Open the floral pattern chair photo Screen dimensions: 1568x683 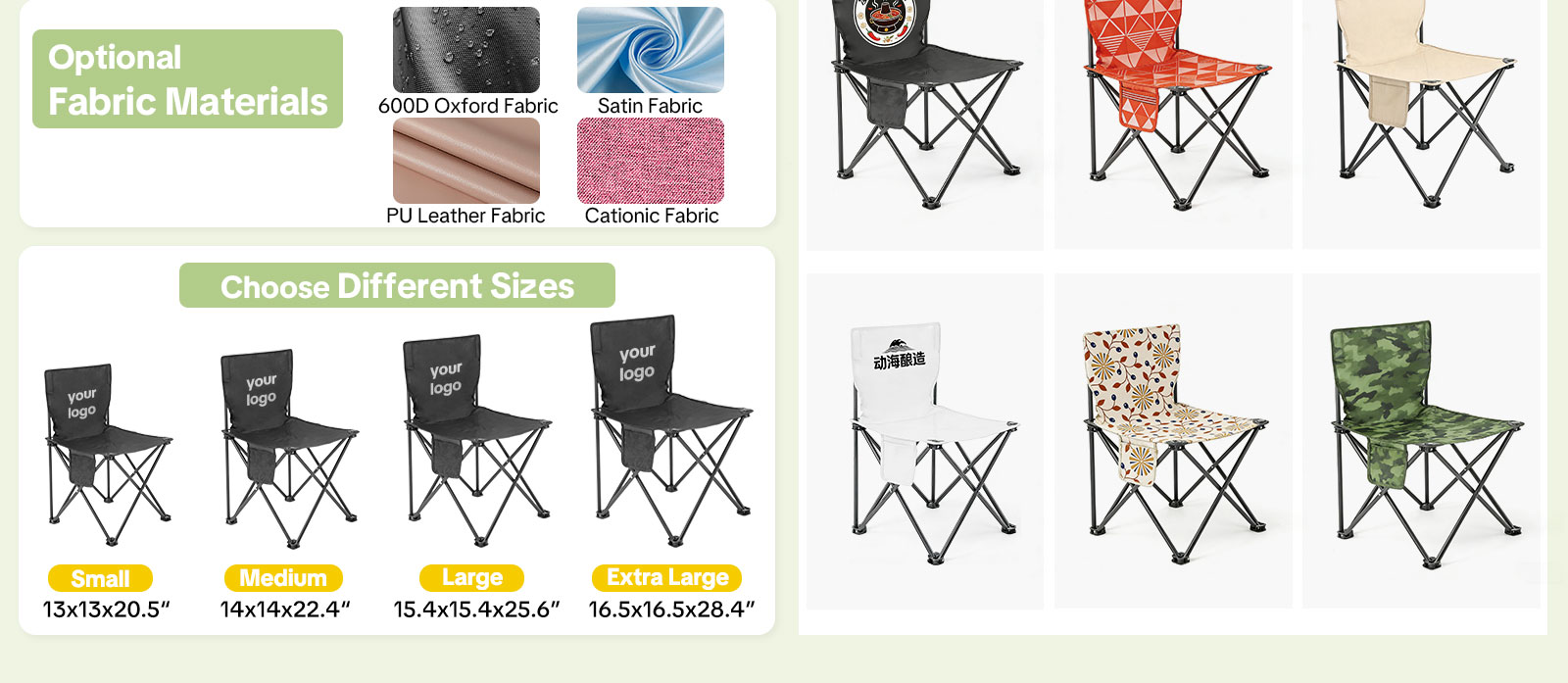pyautogui.click(x=1173, y=441)
